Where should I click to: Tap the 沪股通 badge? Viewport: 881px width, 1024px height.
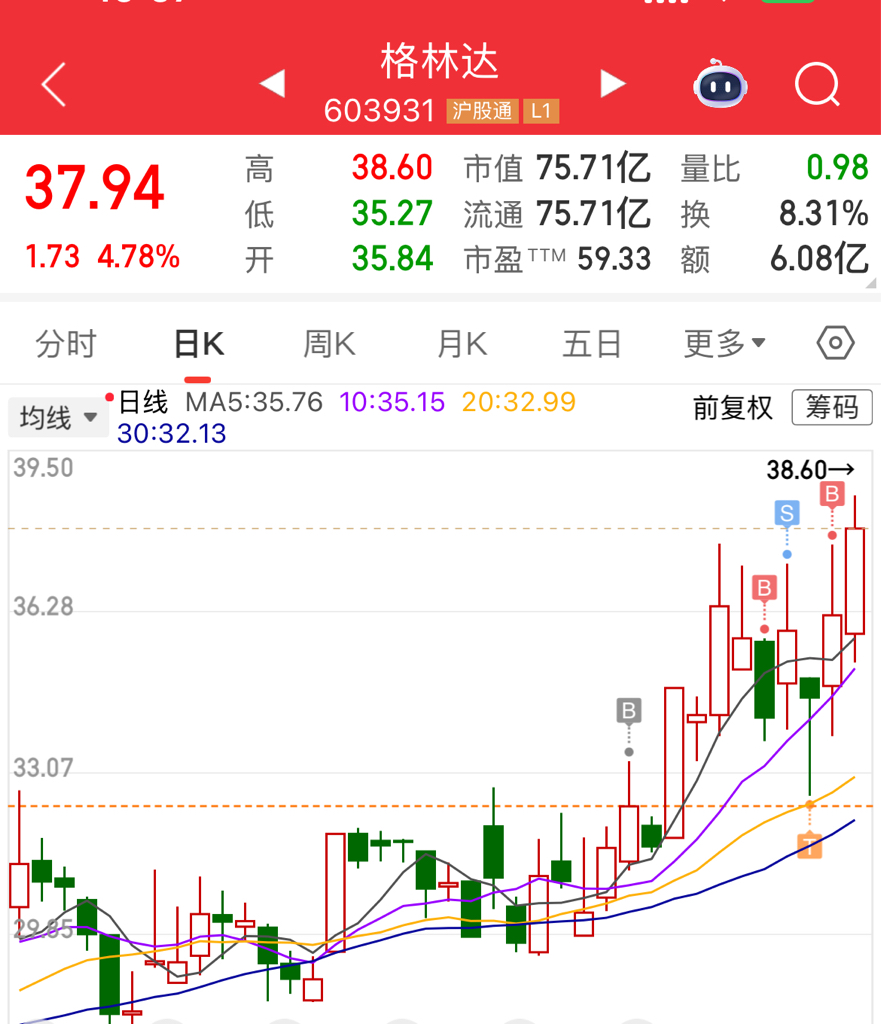pyautogui.click(x=483, y=111)
